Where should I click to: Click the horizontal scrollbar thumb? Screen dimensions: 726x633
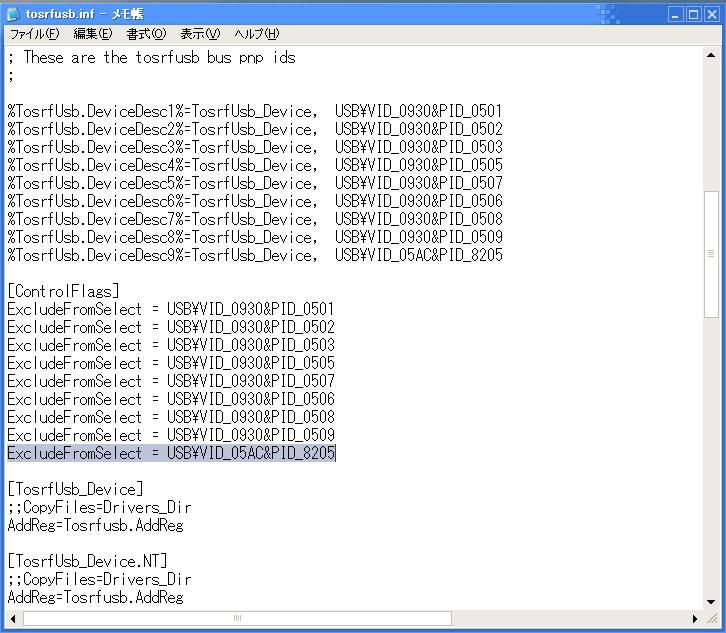click(x=237, y=618)
